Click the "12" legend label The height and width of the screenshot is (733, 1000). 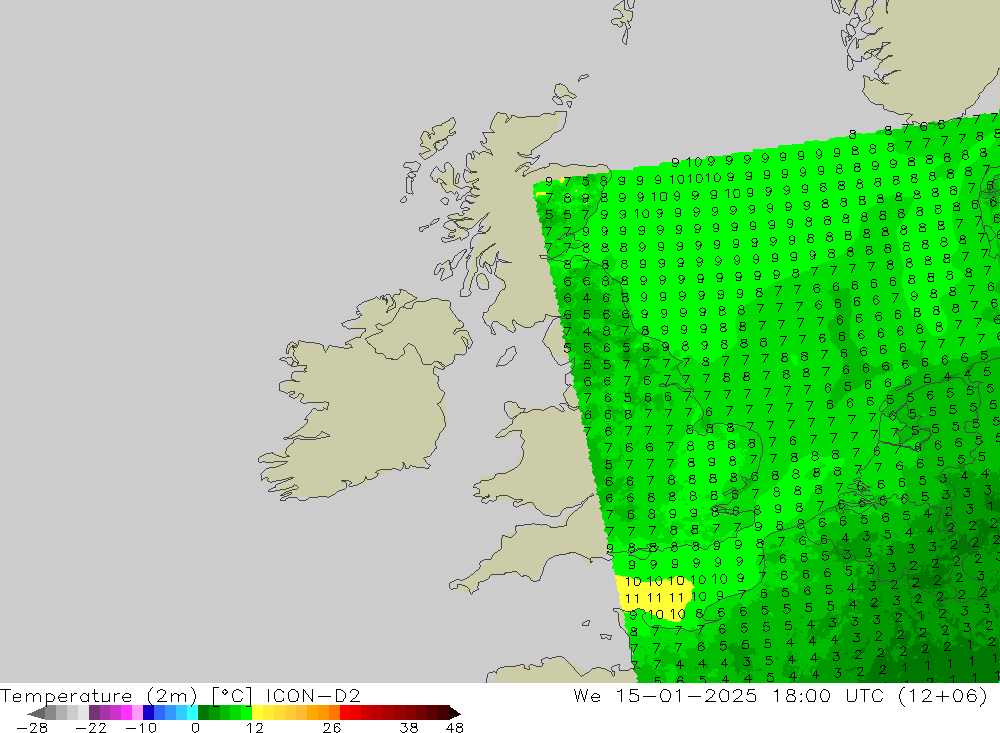click(254, 728)
